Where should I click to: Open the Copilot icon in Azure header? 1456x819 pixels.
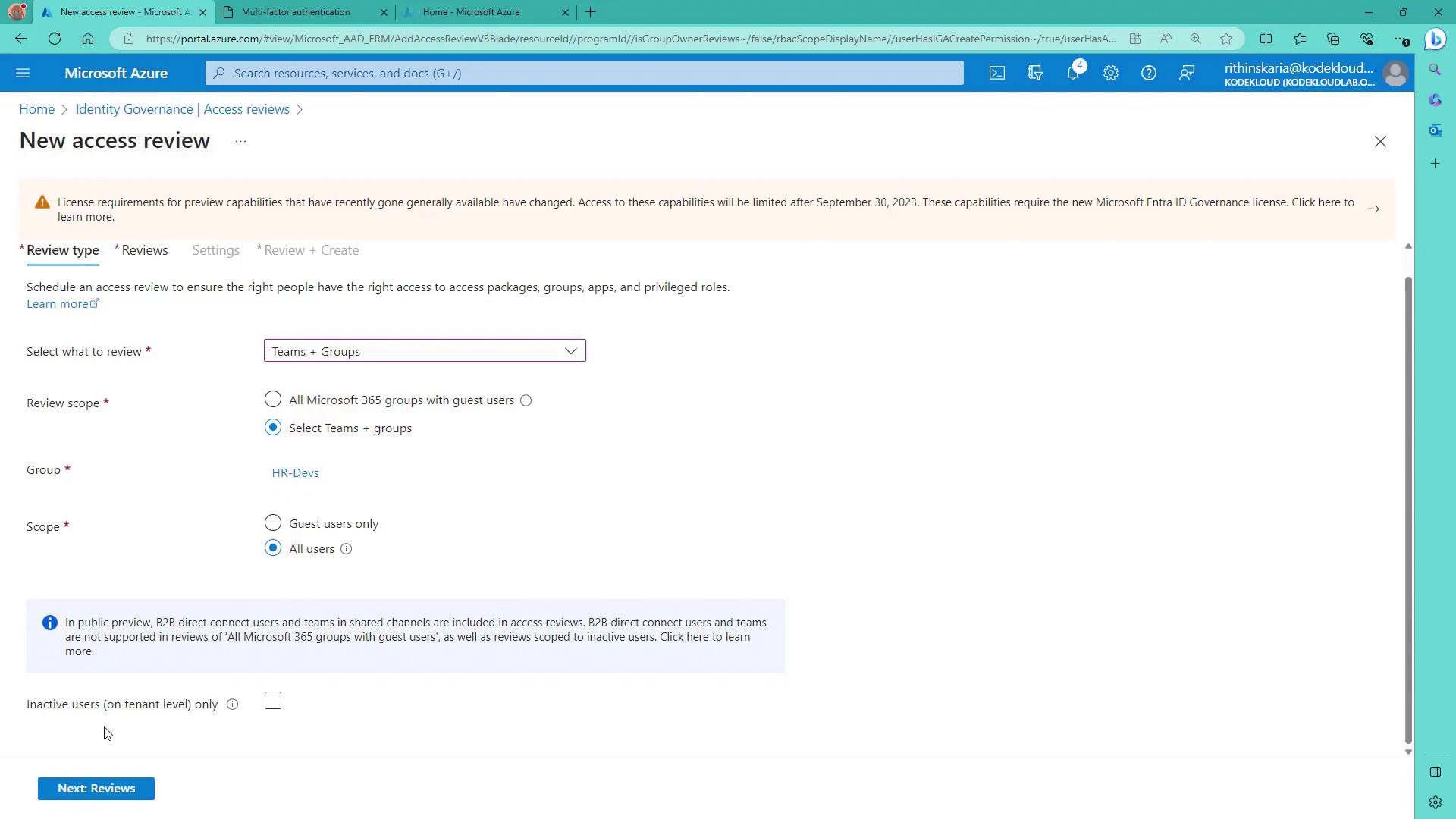coord(1034,74)
